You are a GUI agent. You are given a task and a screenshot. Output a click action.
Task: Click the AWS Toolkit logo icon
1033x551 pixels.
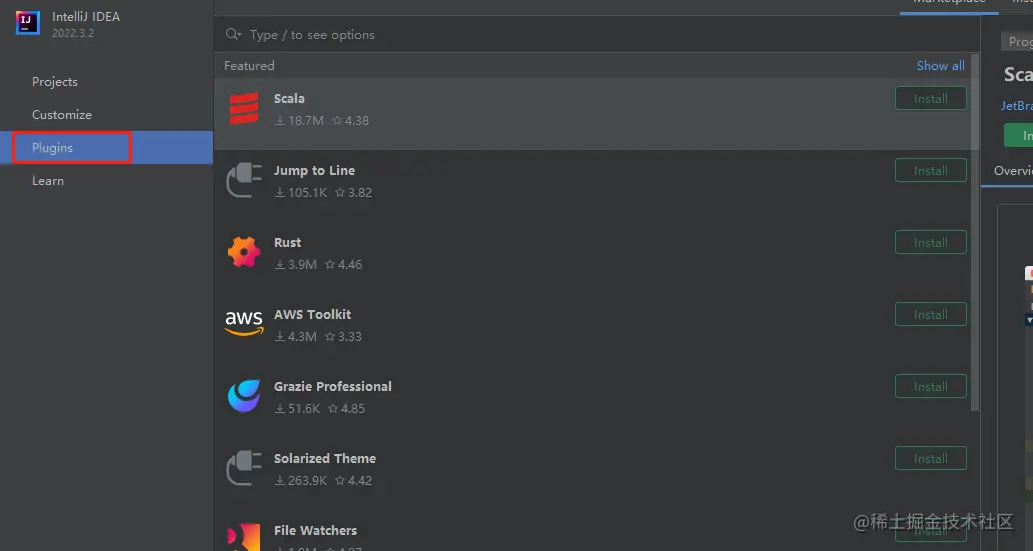tap(244, 323)
